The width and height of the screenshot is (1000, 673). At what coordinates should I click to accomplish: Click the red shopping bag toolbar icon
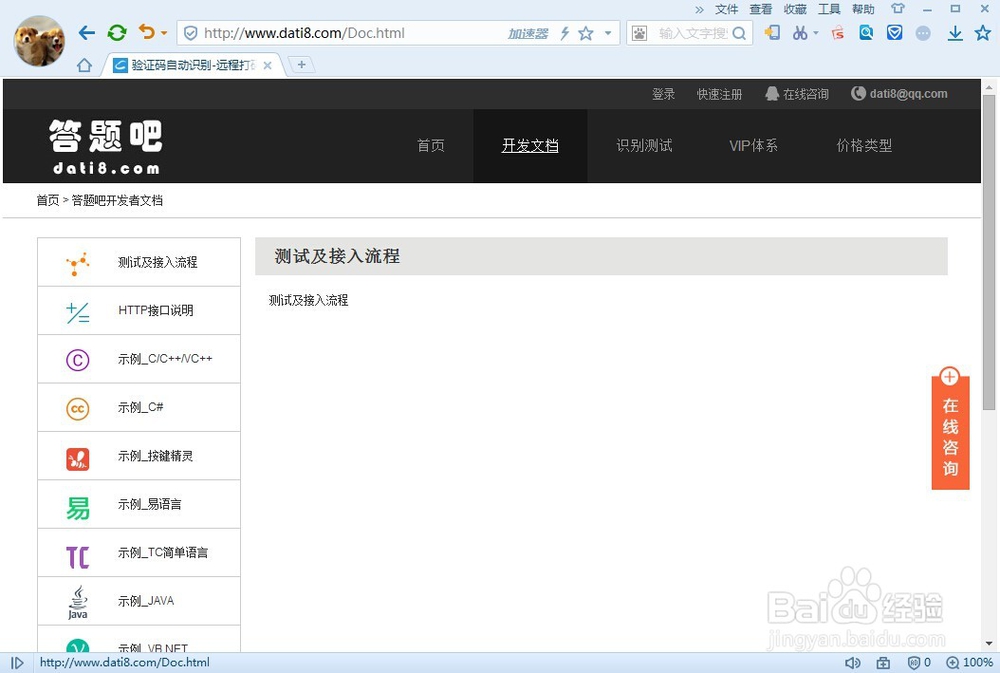837,33
